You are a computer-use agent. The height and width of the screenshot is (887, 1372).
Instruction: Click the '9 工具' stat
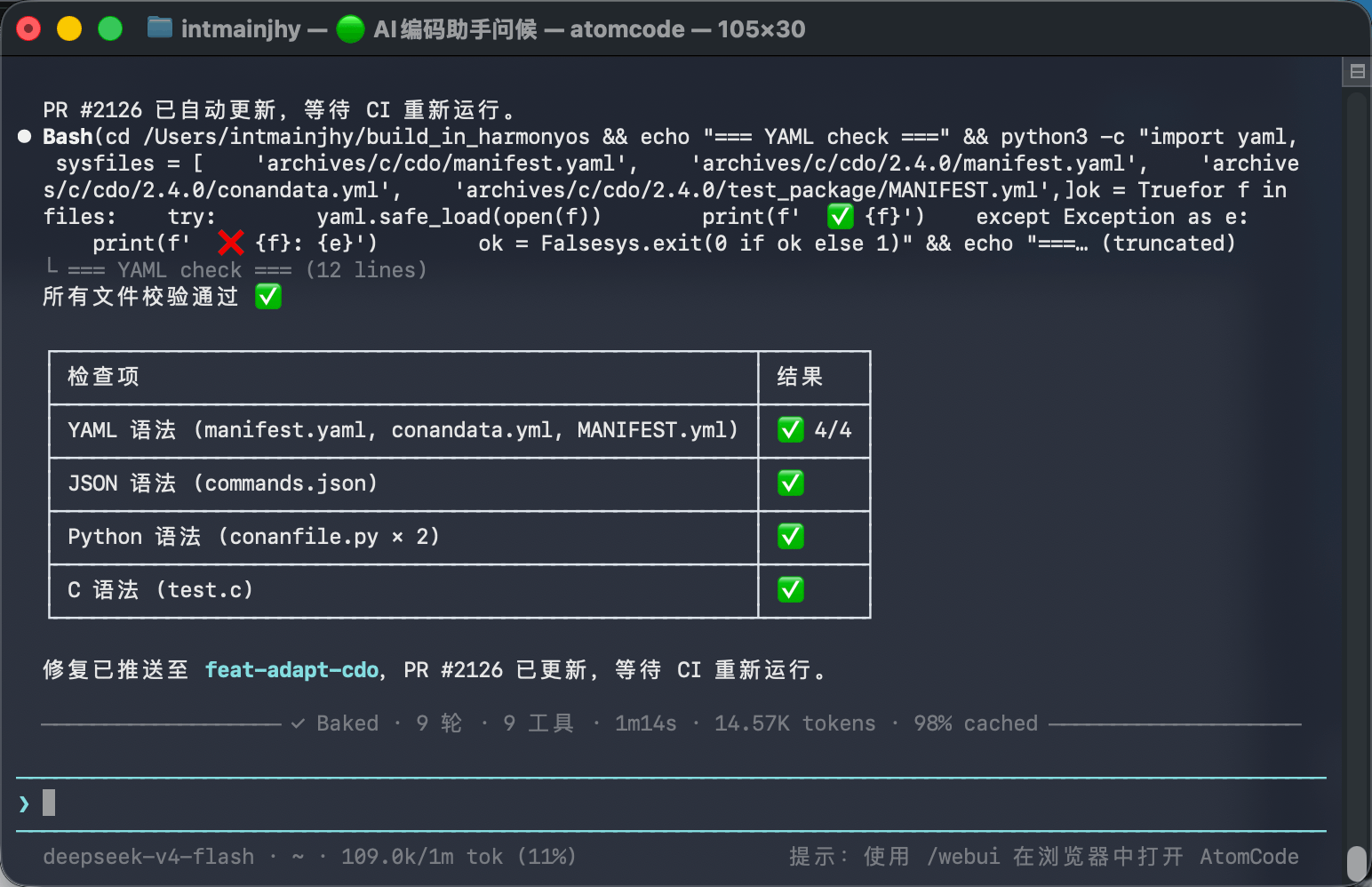tap(538, 723)
